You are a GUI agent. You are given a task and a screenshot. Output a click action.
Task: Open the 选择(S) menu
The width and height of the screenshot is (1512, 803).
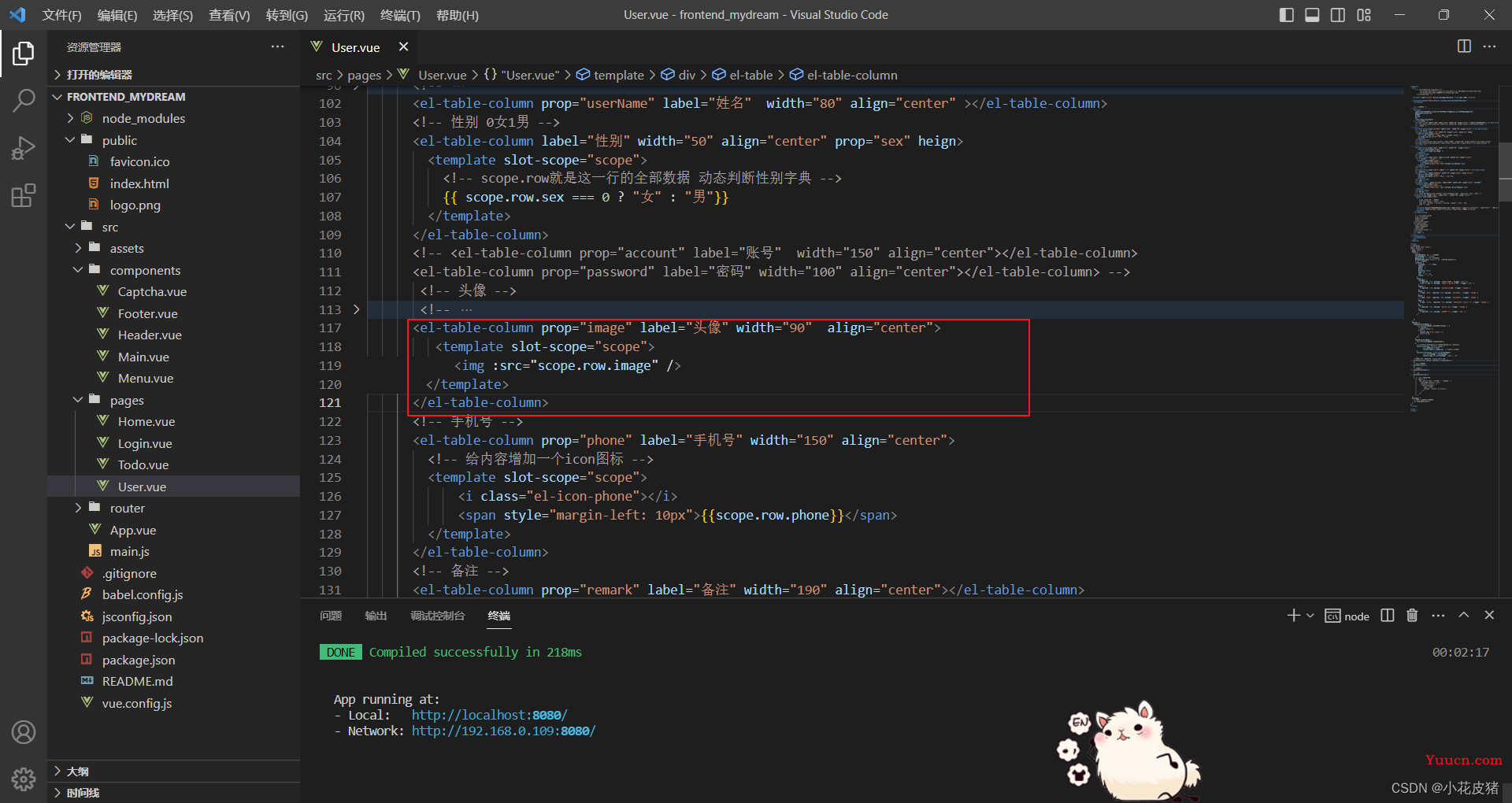[172, 15]
